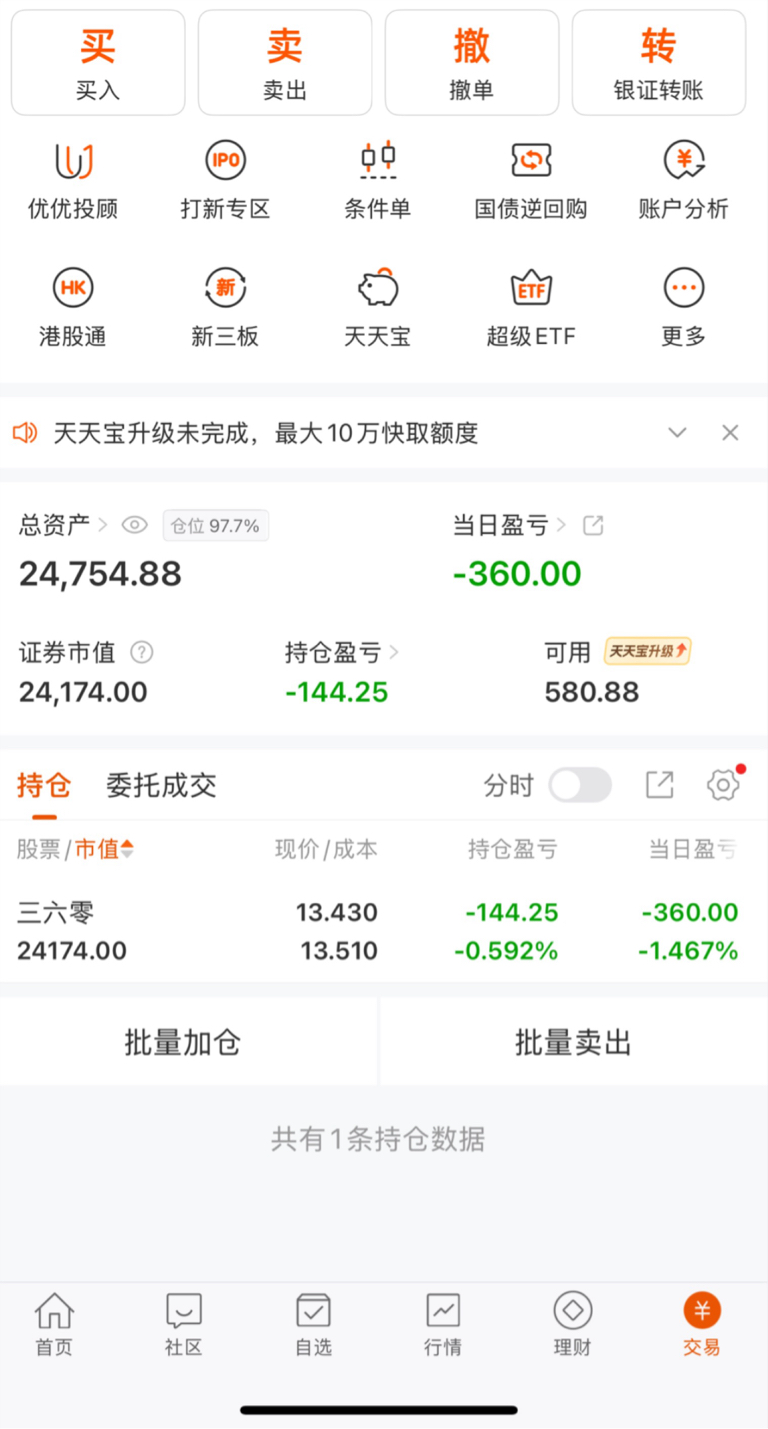
Task: Open 账户分析 account analysis icon
Action: coord(684,161)
